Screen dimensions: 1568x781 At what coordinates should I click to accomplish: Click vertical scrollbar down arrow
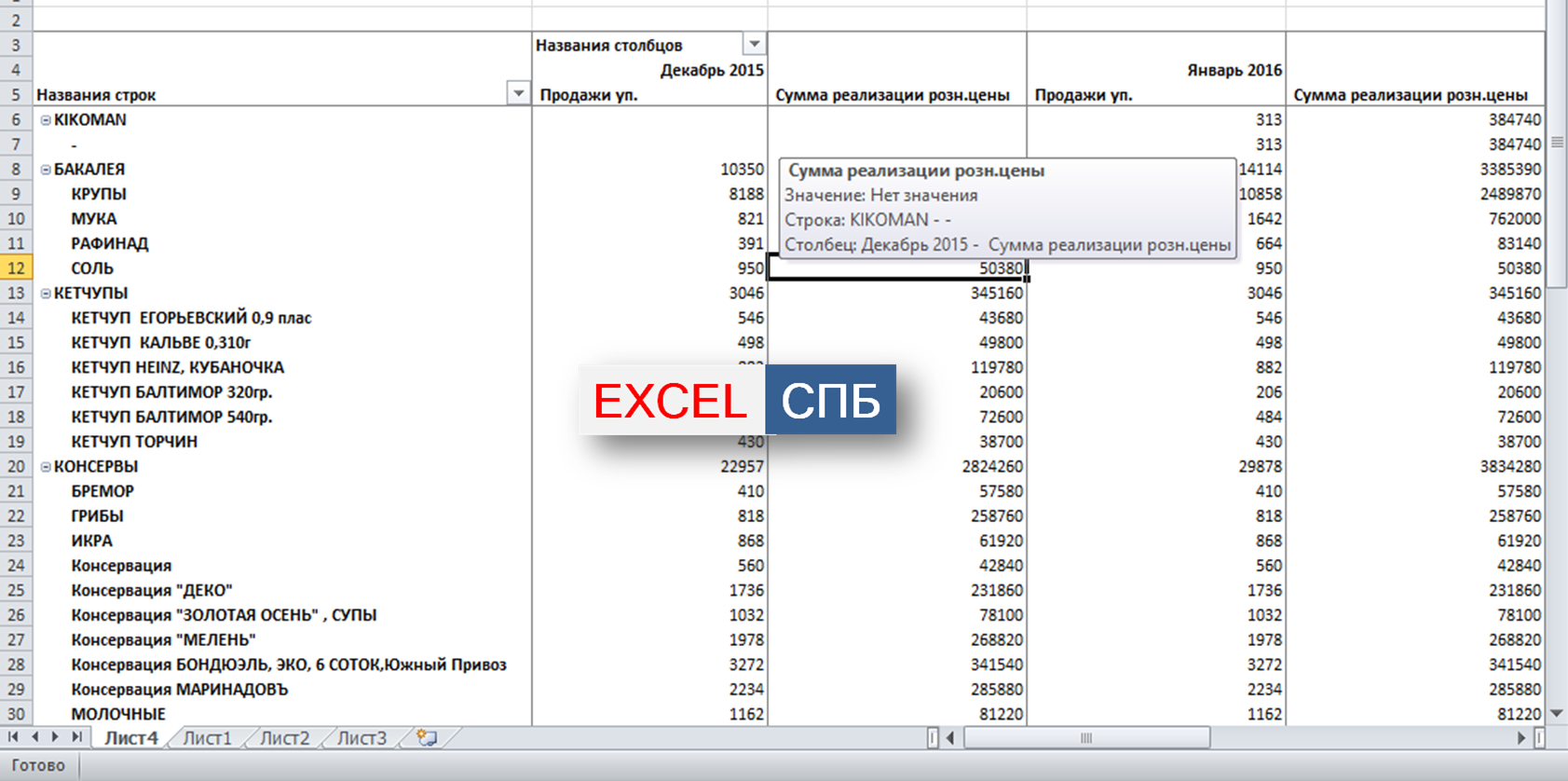point(1556,713)
